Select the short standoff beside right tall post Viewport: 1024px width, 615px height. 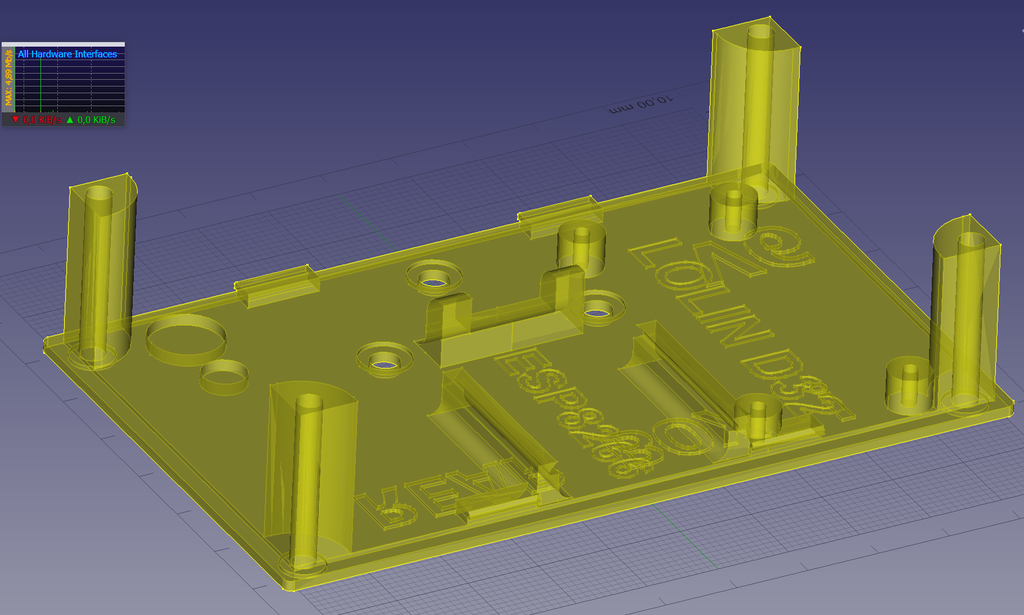(908, 385)
